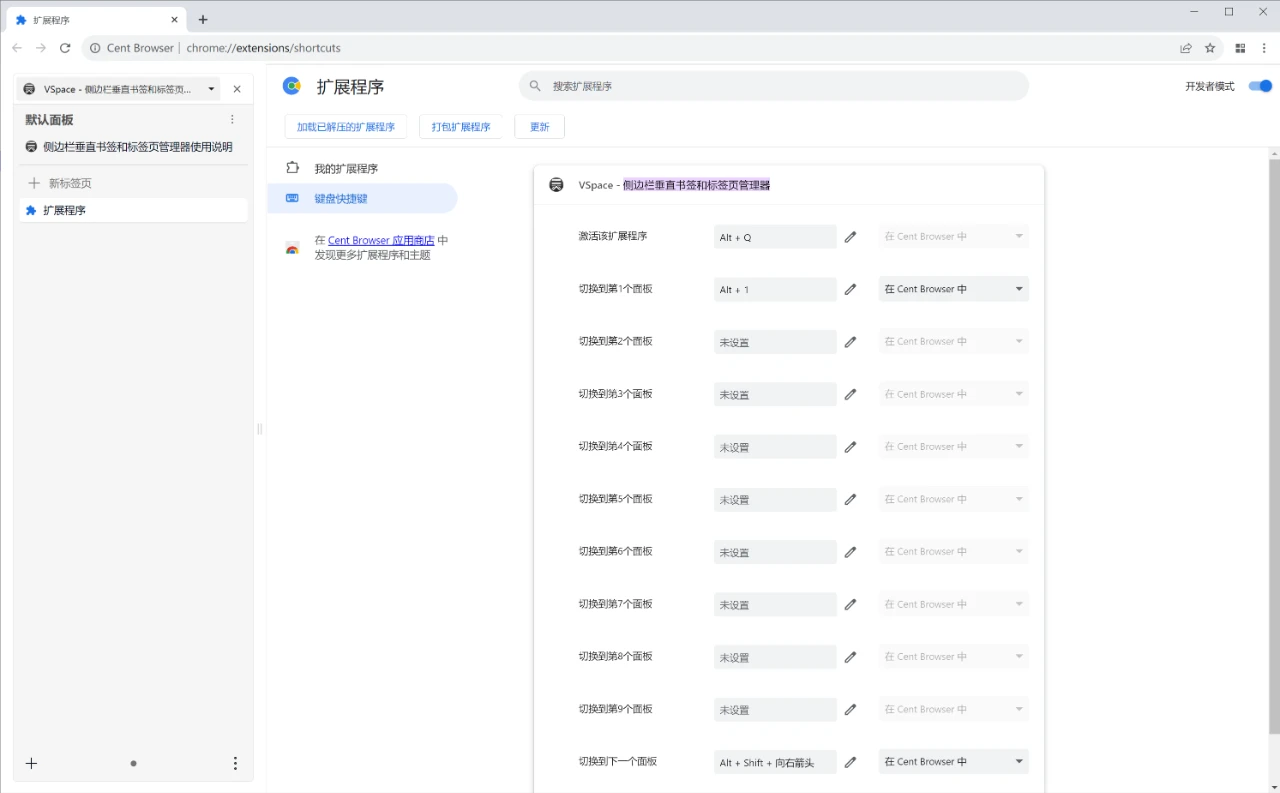Edit shortcut for 切换到第1个面板

coord(850,289)
